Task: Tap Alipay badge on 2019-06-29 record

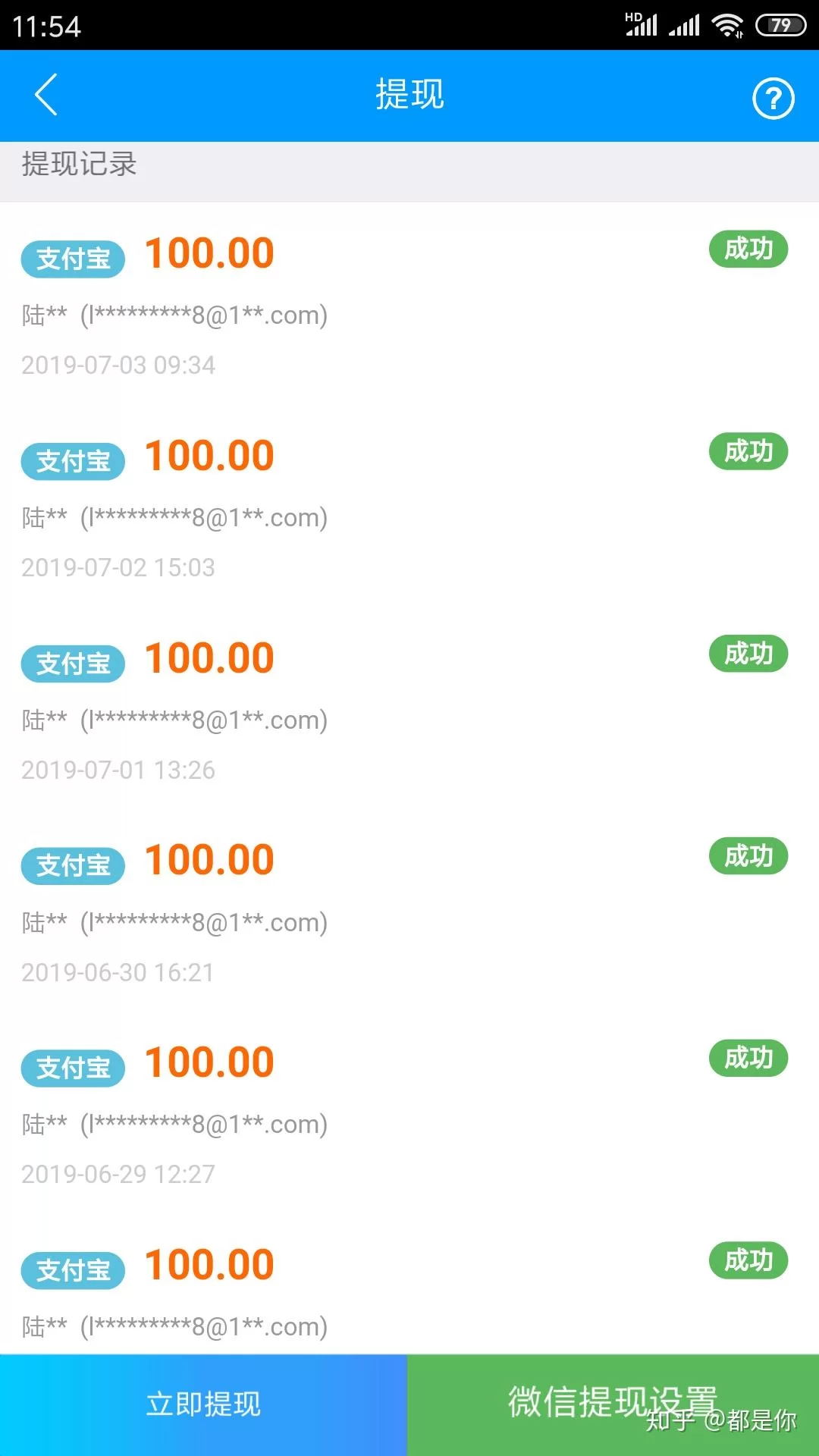Action: [x=73, y=1068]
